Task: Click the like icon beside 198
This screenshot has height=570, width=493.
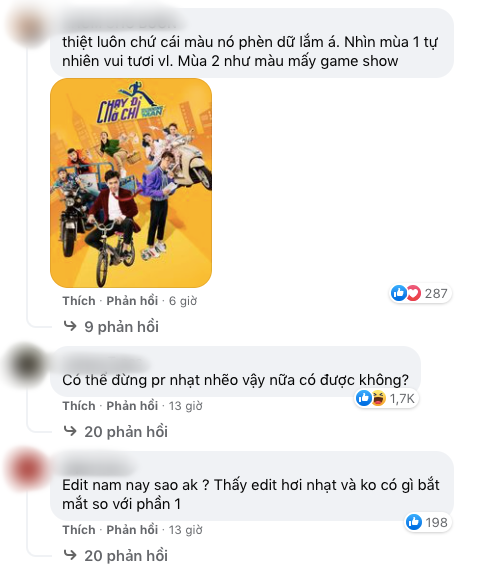Action: click(414, 522)
